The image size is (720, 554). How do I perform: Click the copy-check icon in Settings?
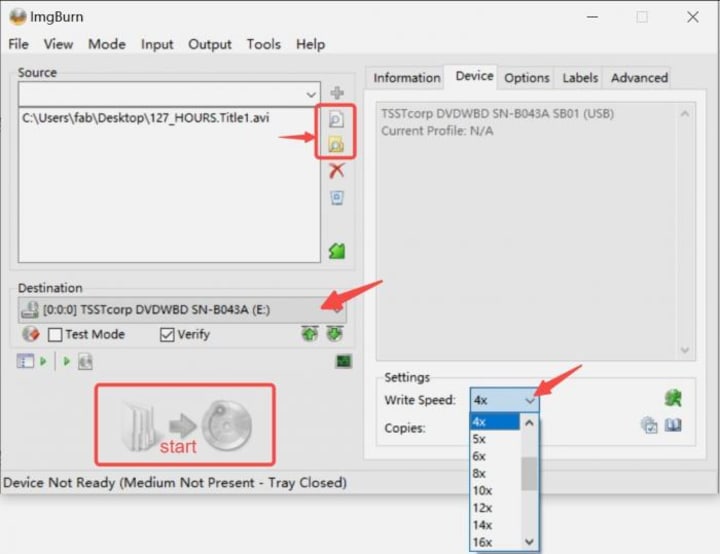click(x=649, y=425)
